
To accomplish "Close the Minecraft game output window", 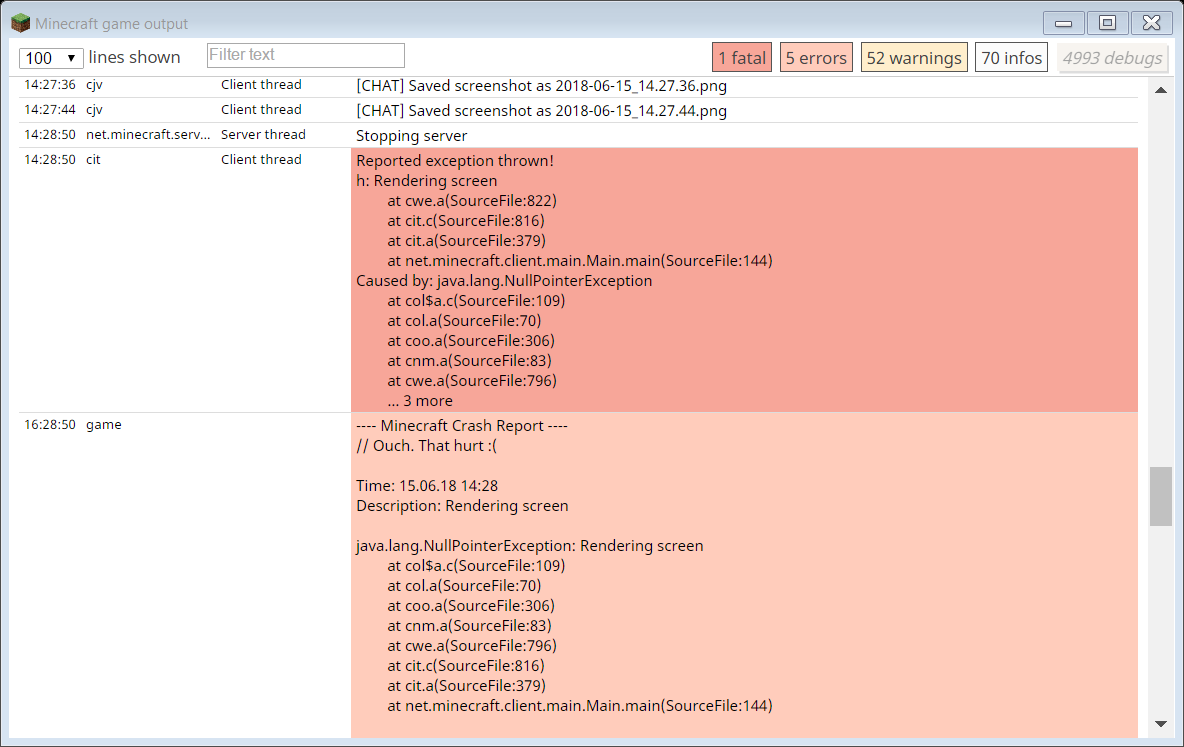I will click(x=1152, y=23).
